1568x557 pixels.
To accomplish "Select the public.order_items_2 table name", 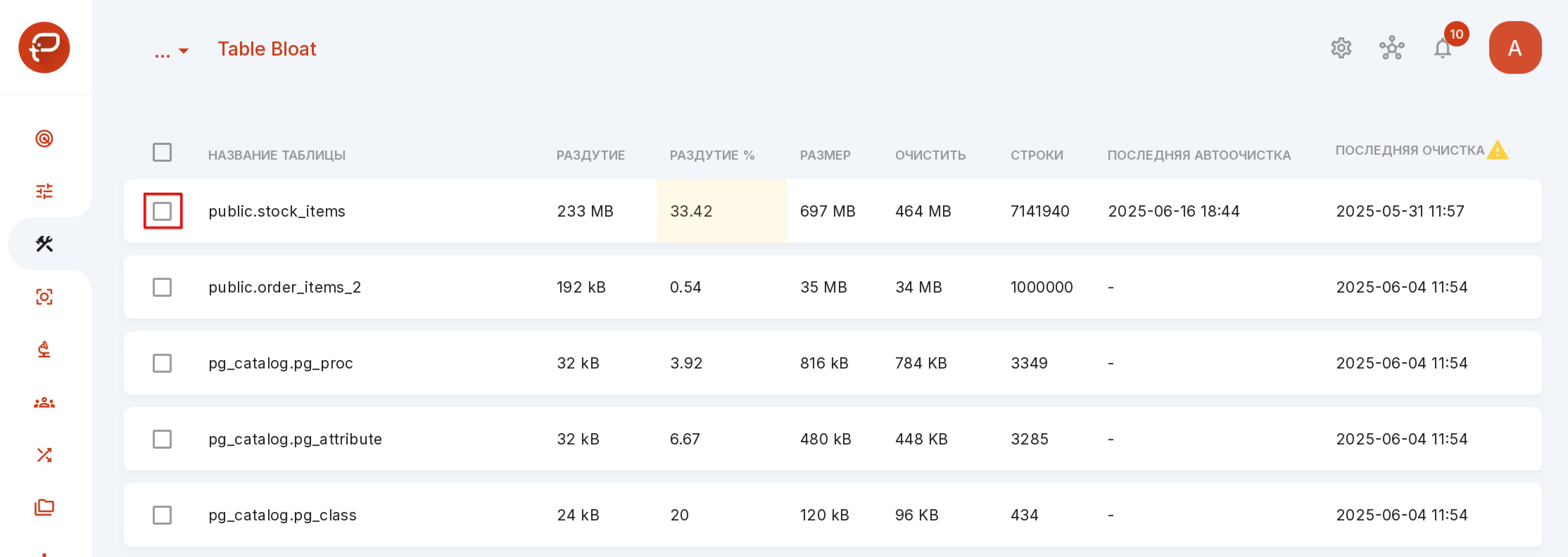I will [285, 287].
